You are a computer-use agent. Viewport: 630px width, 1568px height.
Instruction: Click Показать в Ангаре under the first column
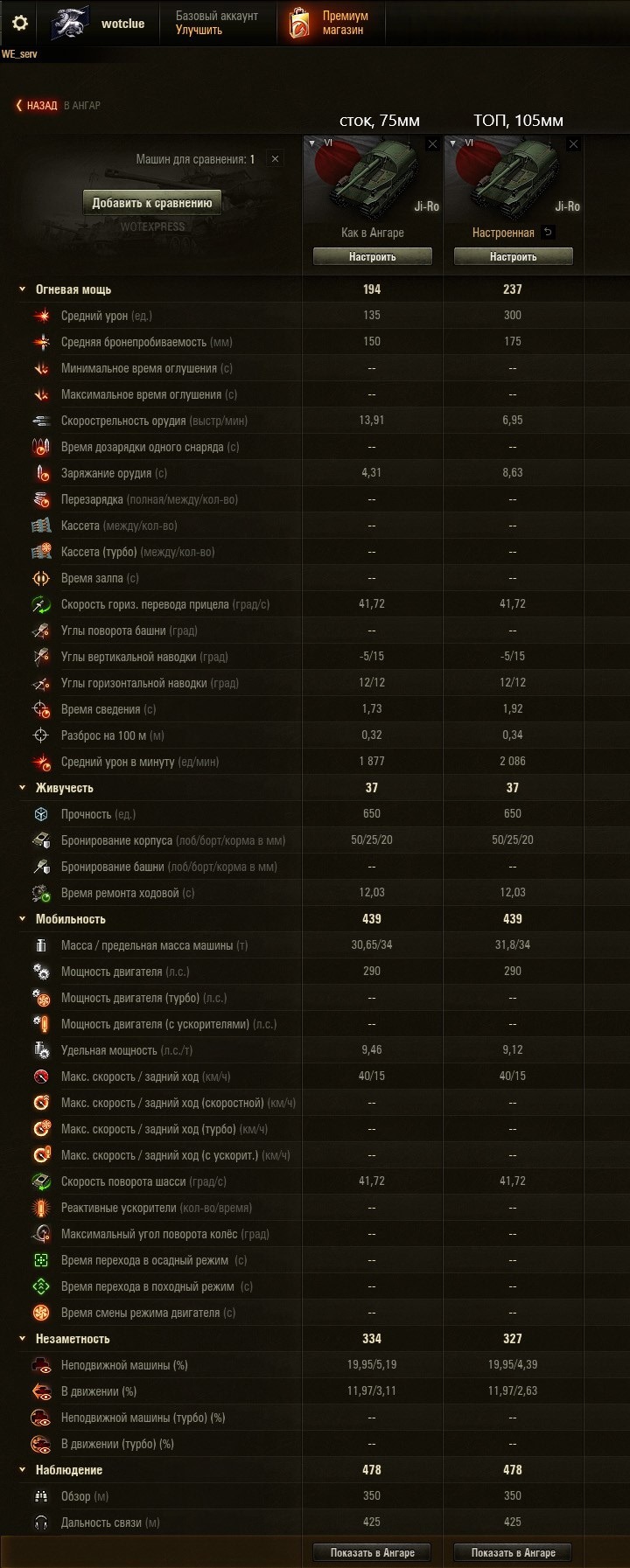click(x=373, y=1553)
